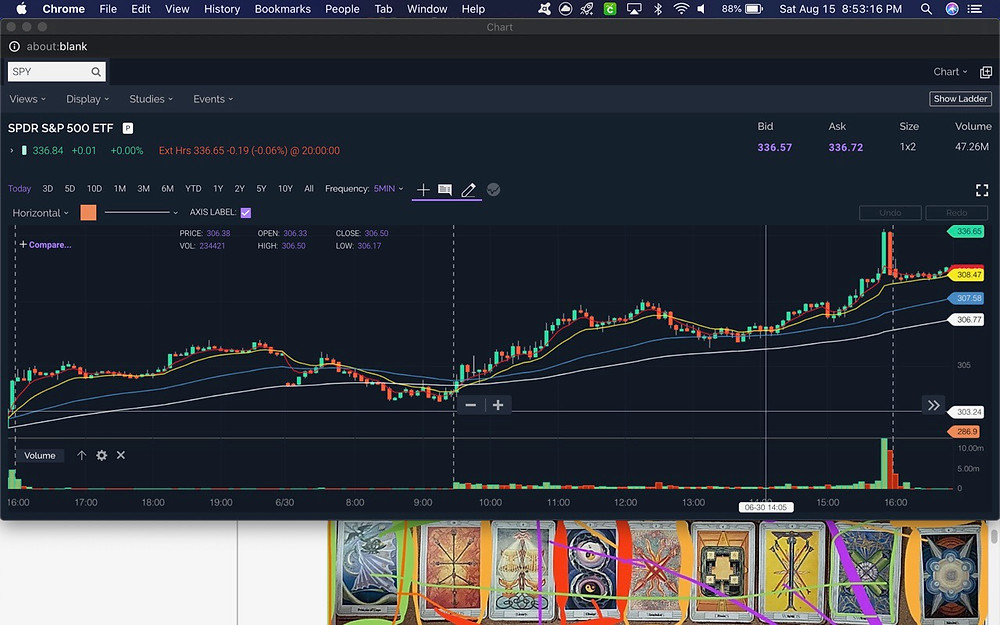Open the line style dropdown

click(141, 212)
